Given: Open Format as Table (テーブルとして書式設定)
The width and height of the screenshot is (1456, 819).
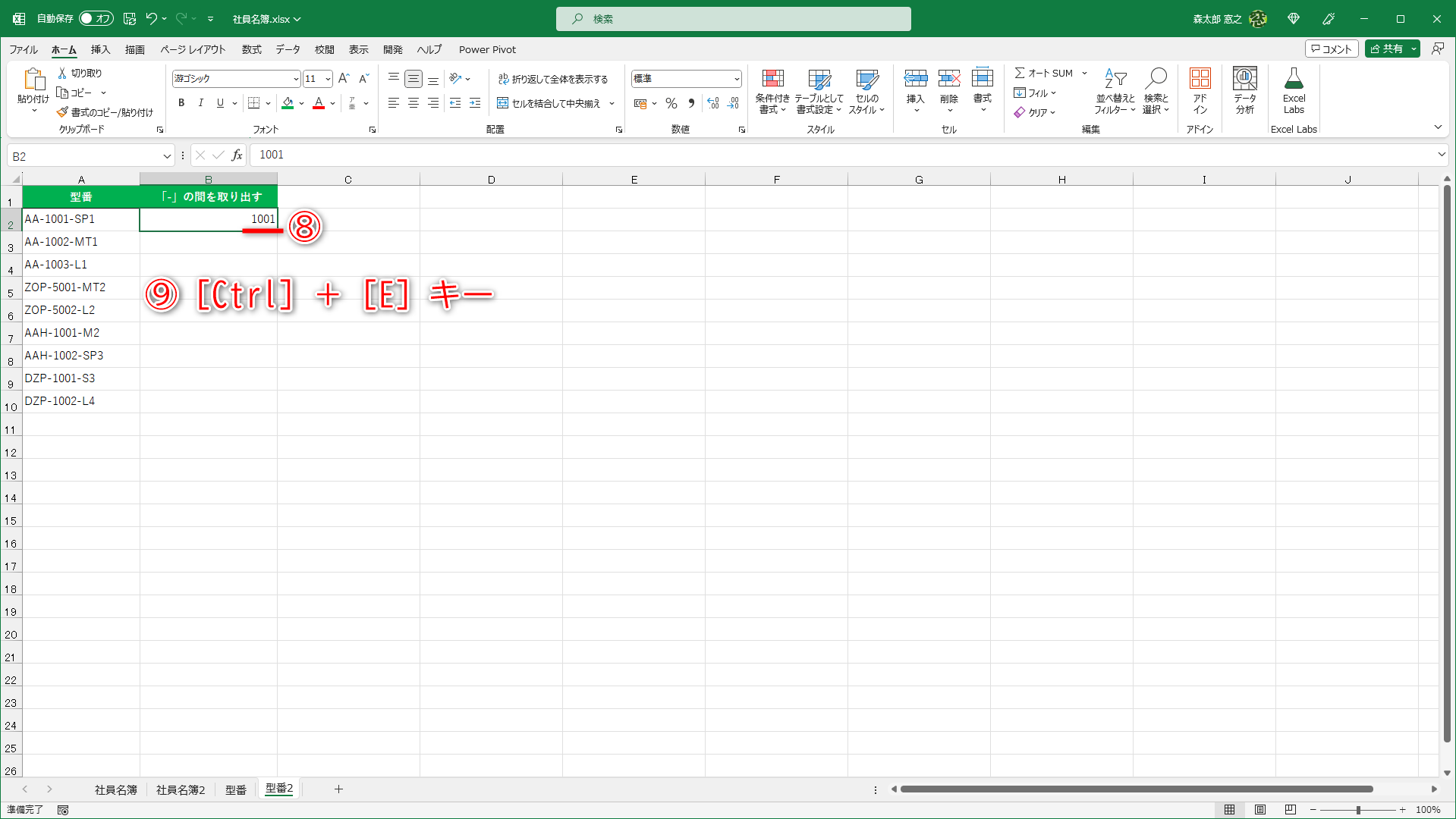Looking at the screenshot, I should tap(819, 91).
